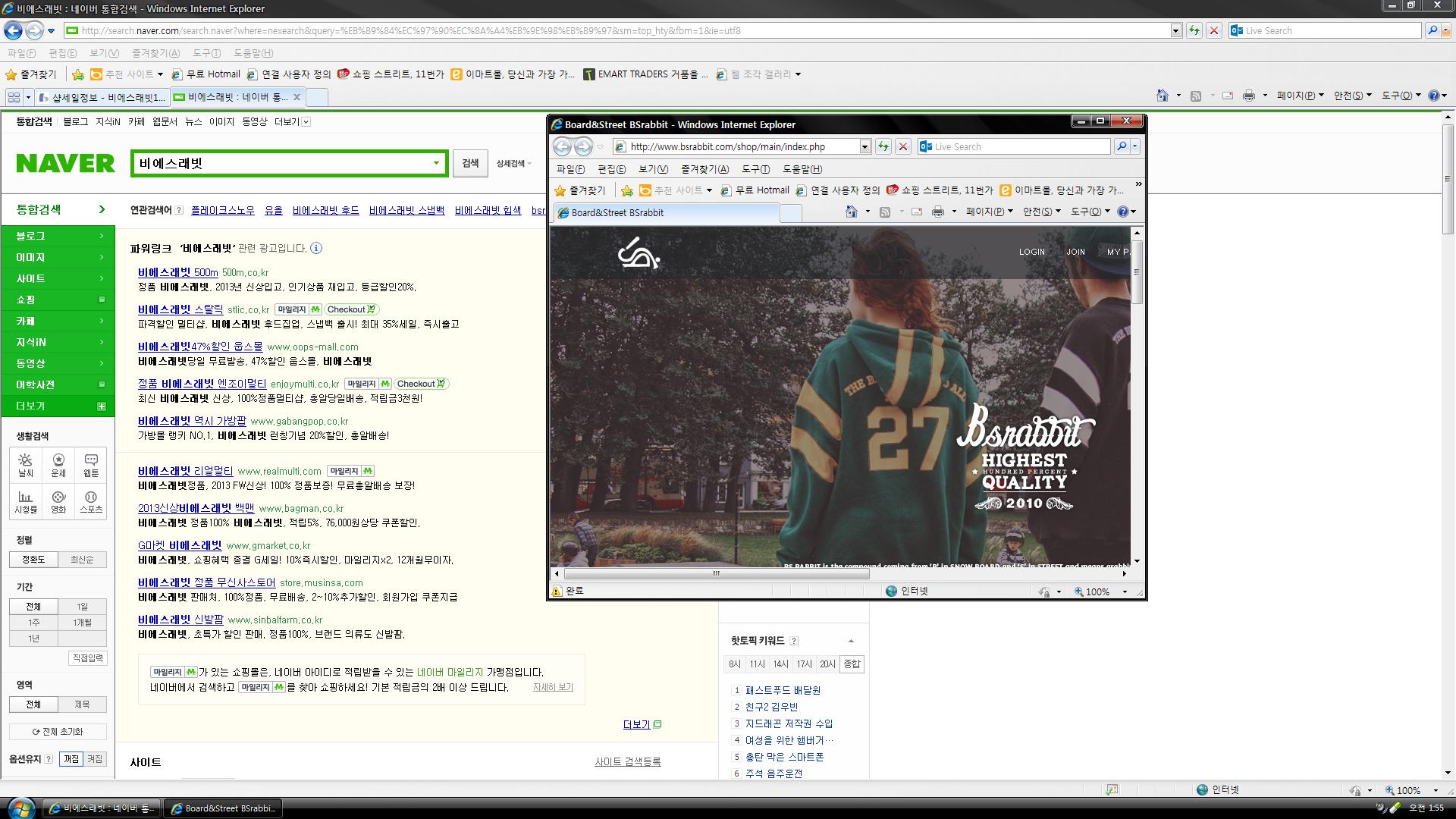
Task: Open the 즐겨찾기(A) menu in the main browser
Action: [155, 53]
